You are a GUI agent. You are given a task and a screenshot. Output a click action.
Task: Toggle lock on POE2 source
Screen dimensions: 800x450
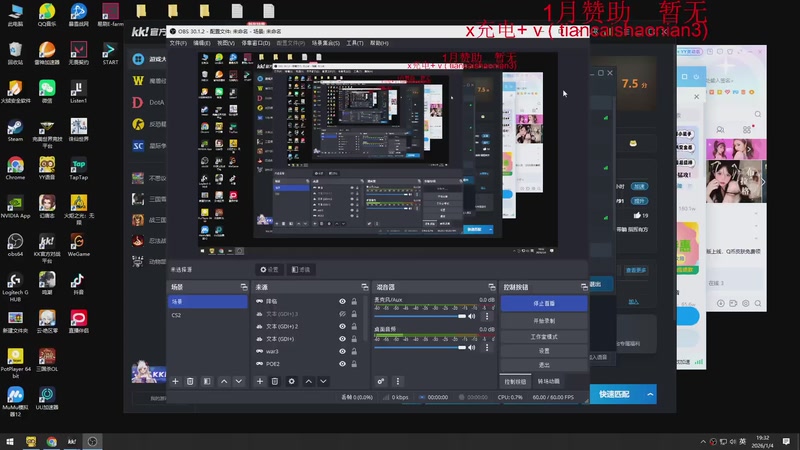(x=354, y=364)
